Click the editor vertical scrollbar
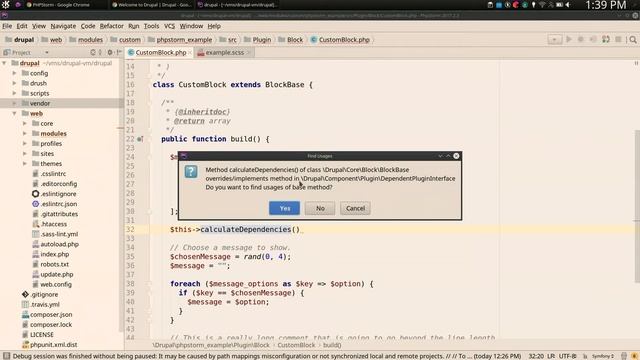The height and width of the screenshot is (360, 640). (x=637, y=206)
